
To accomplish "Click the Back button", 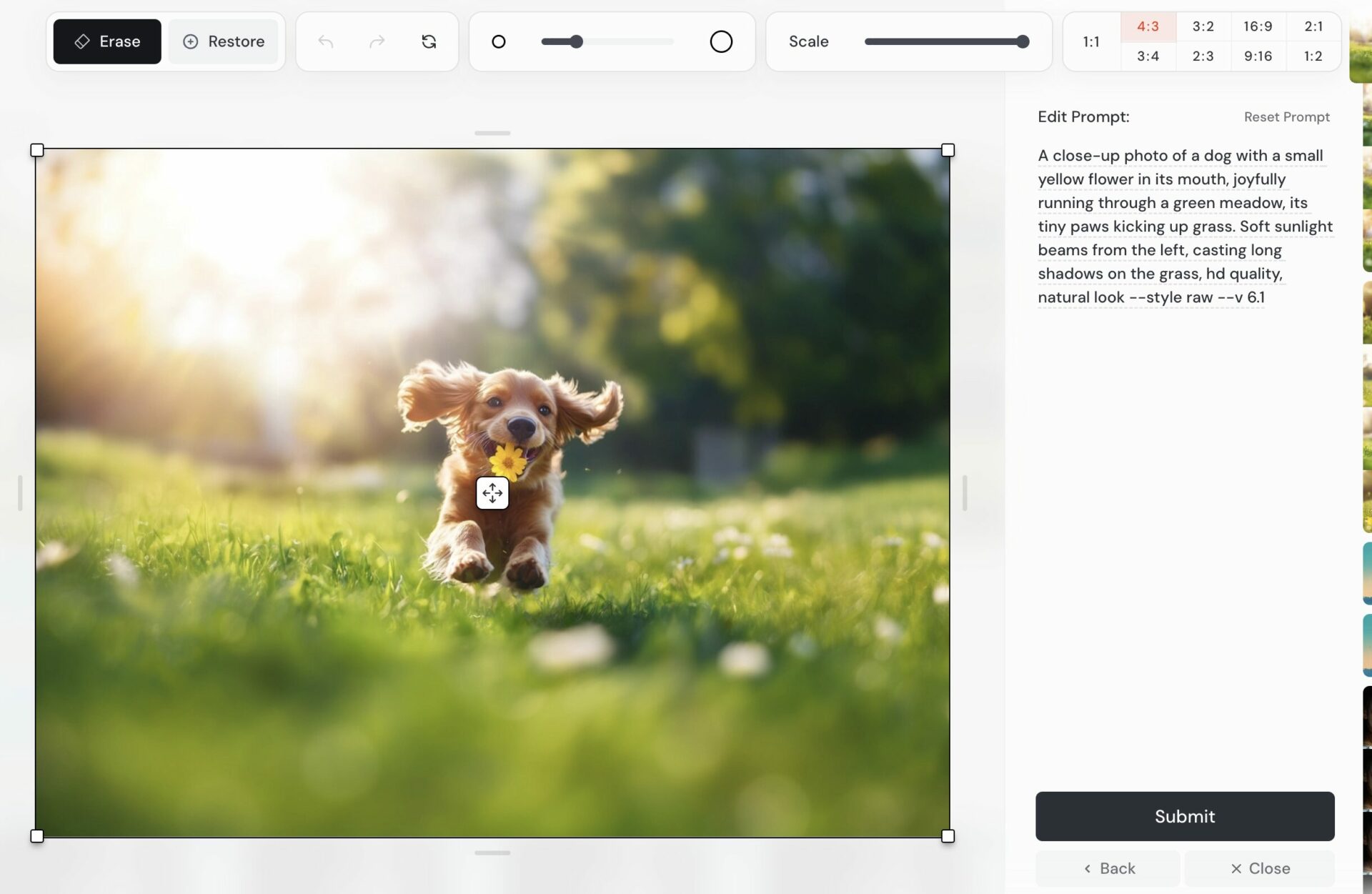I will [x=1108, y=868].
